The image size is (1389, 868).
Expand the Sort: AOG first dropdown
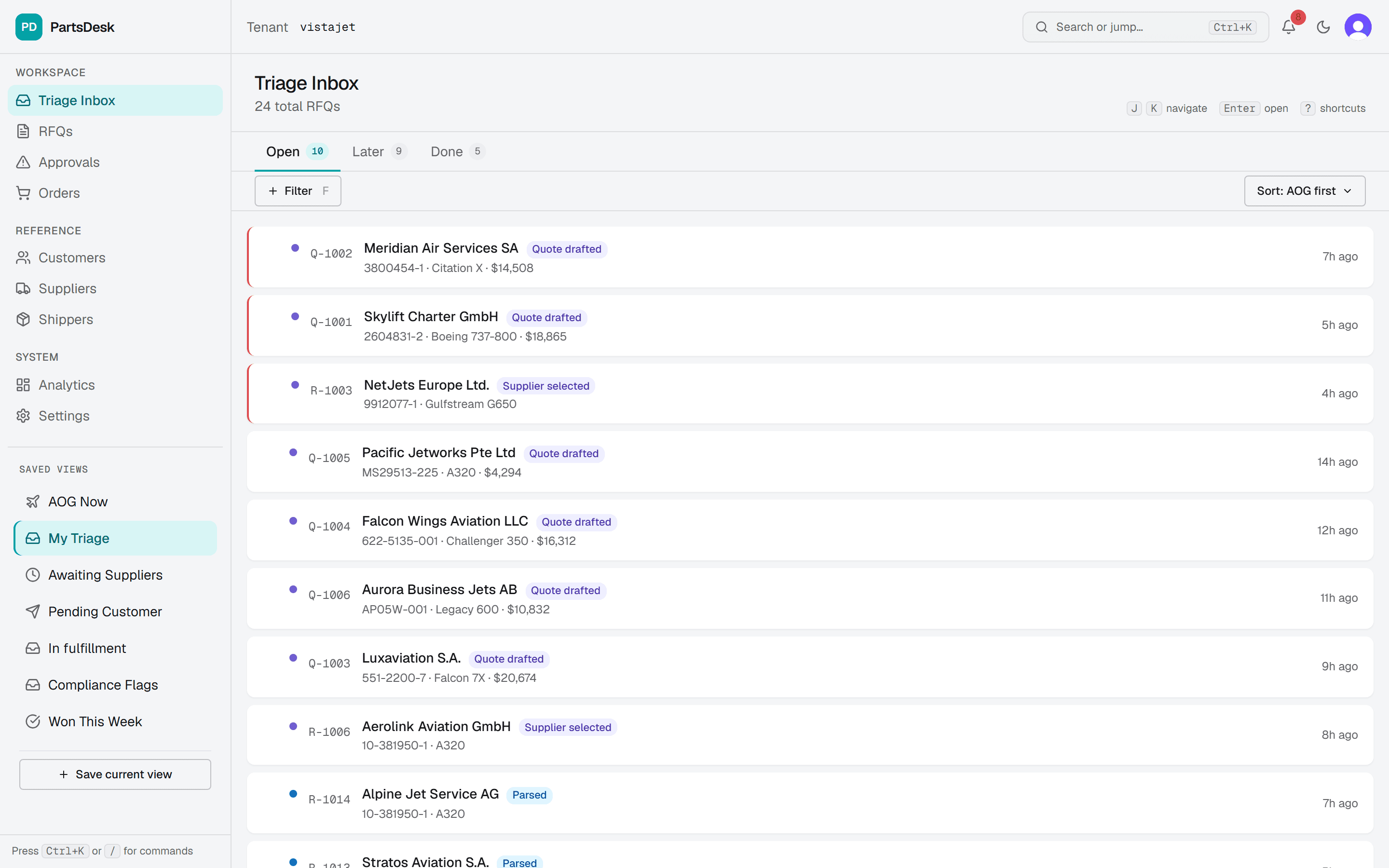[1305, 191]
